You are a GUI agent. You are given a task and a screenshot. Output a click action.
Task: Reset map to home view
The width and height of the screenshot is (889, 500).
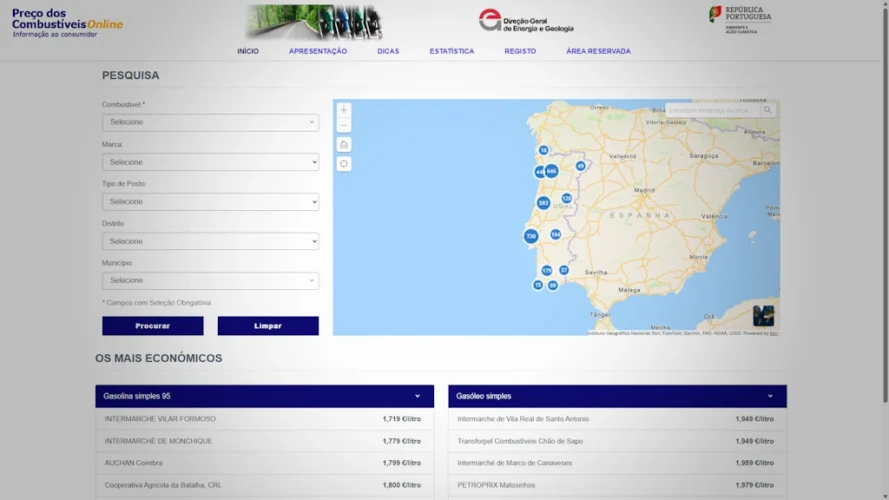(x=344, y=145)
